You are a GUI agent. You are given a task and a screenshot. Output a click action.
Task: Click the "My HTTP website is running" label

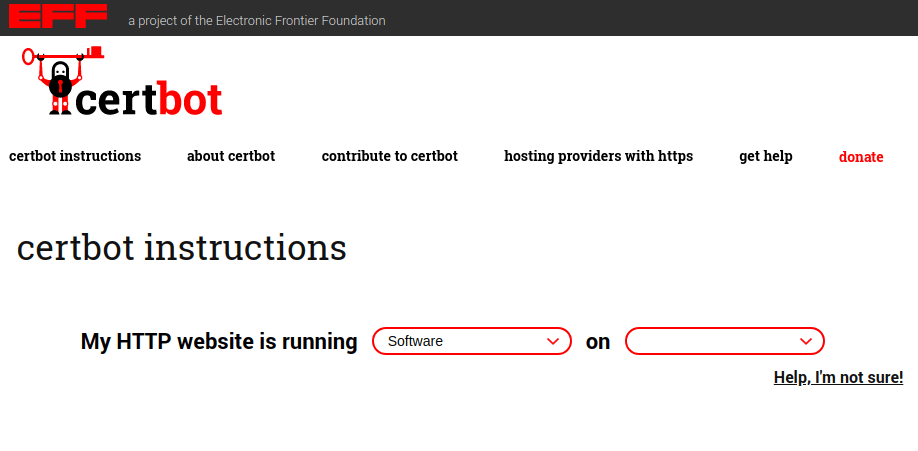219,342
